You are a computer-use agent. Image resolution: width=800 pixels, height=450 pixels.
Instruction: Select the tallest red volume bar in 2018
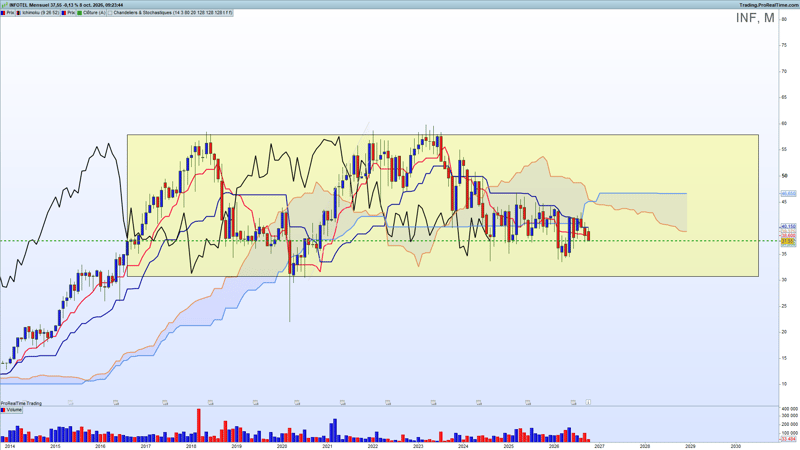point(198,425)
